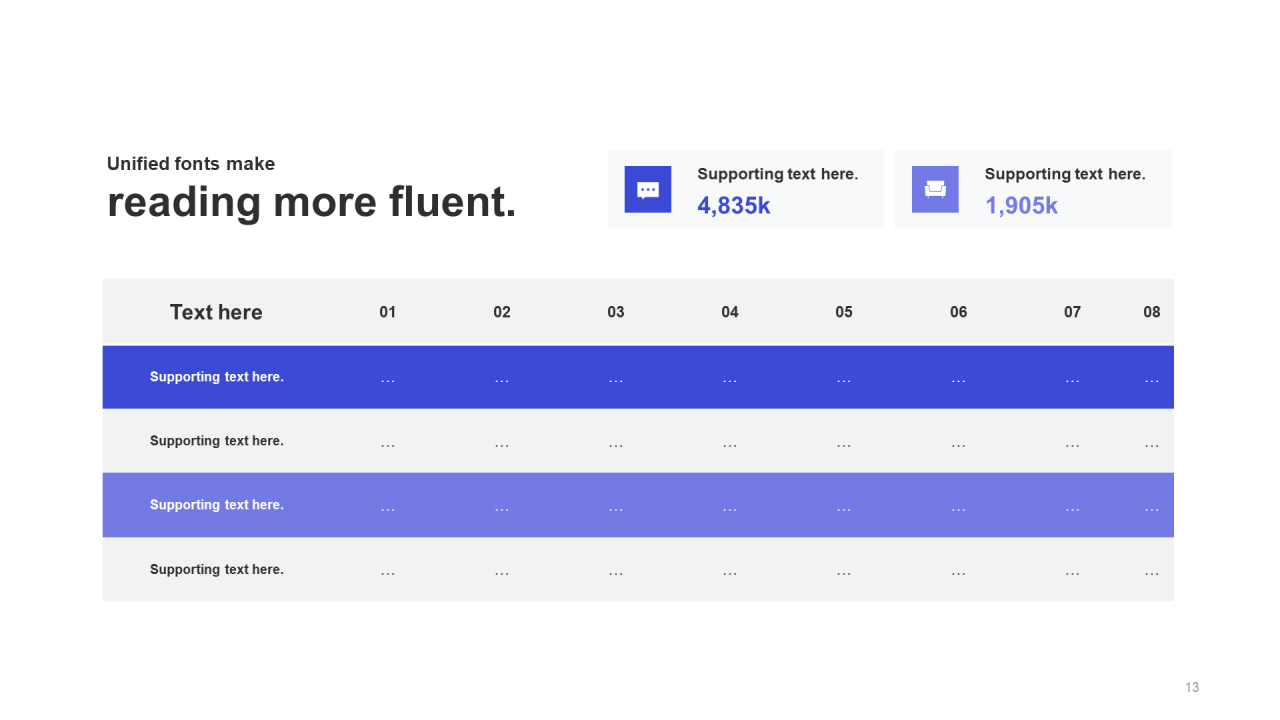Click the ellipsis under 07 in purple row
This screenshot has height=720, width=1280.
(x=1073, y=509)
